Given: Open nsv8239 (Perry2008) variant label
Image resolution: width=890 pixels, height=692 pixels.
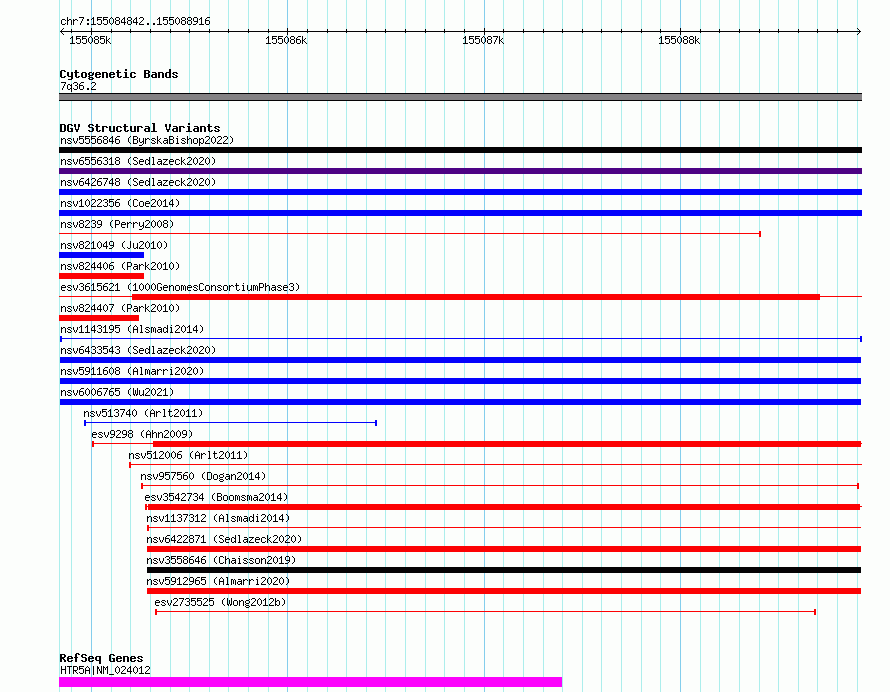Looking at the screenshot, I should [x=117, y=224].
